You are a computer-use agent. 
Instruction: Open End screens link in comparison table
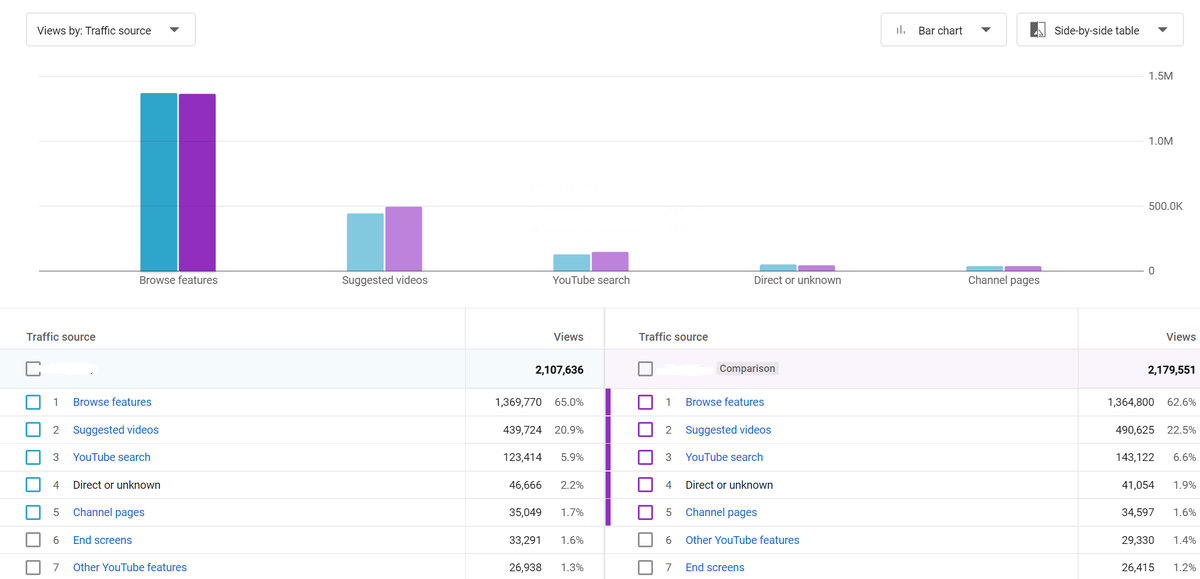tap(715, 567)
